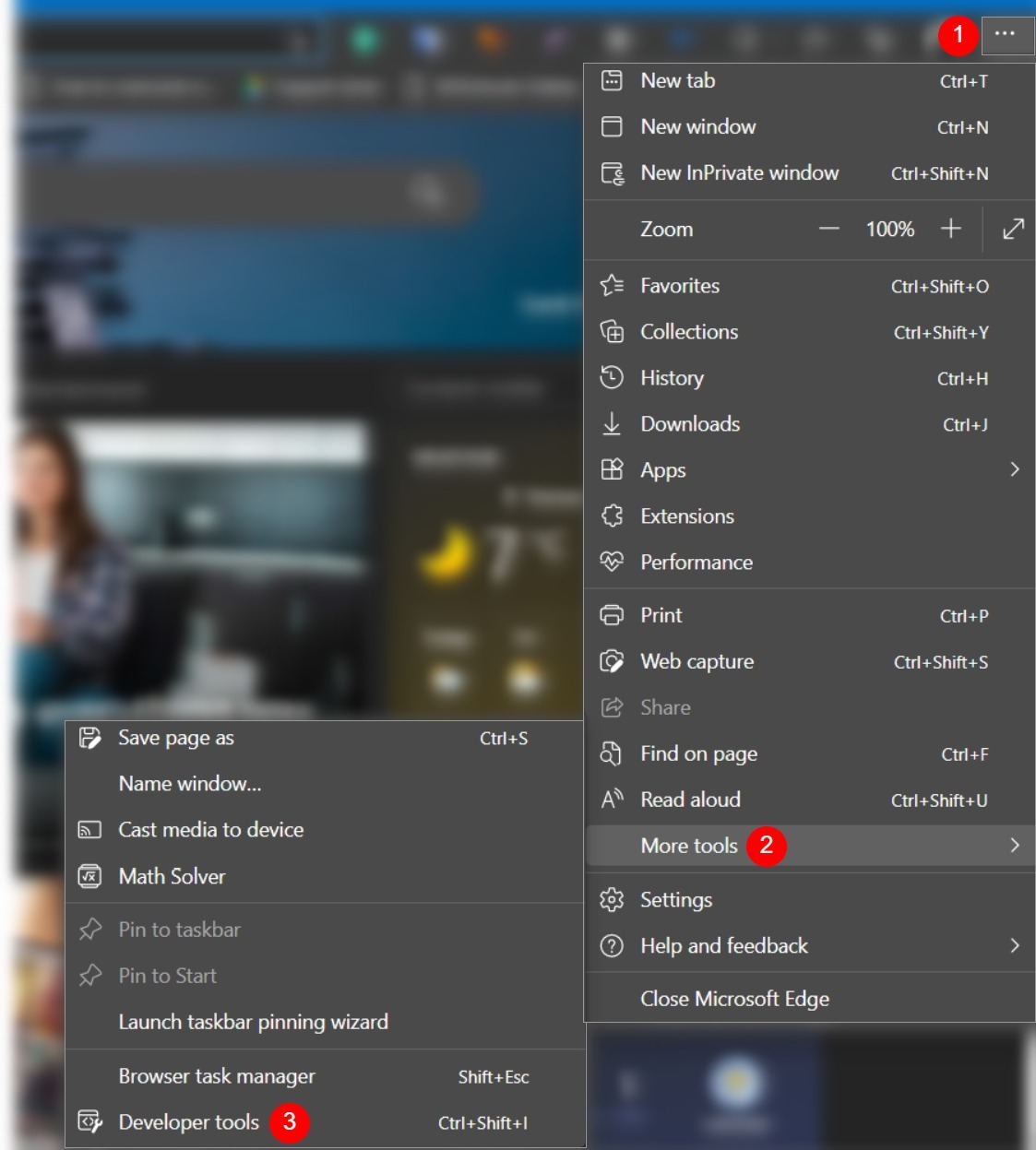Expand the More tools submenu arrow
The width and height of the screenshot is (1036, 1150).
click(1015, 846)
